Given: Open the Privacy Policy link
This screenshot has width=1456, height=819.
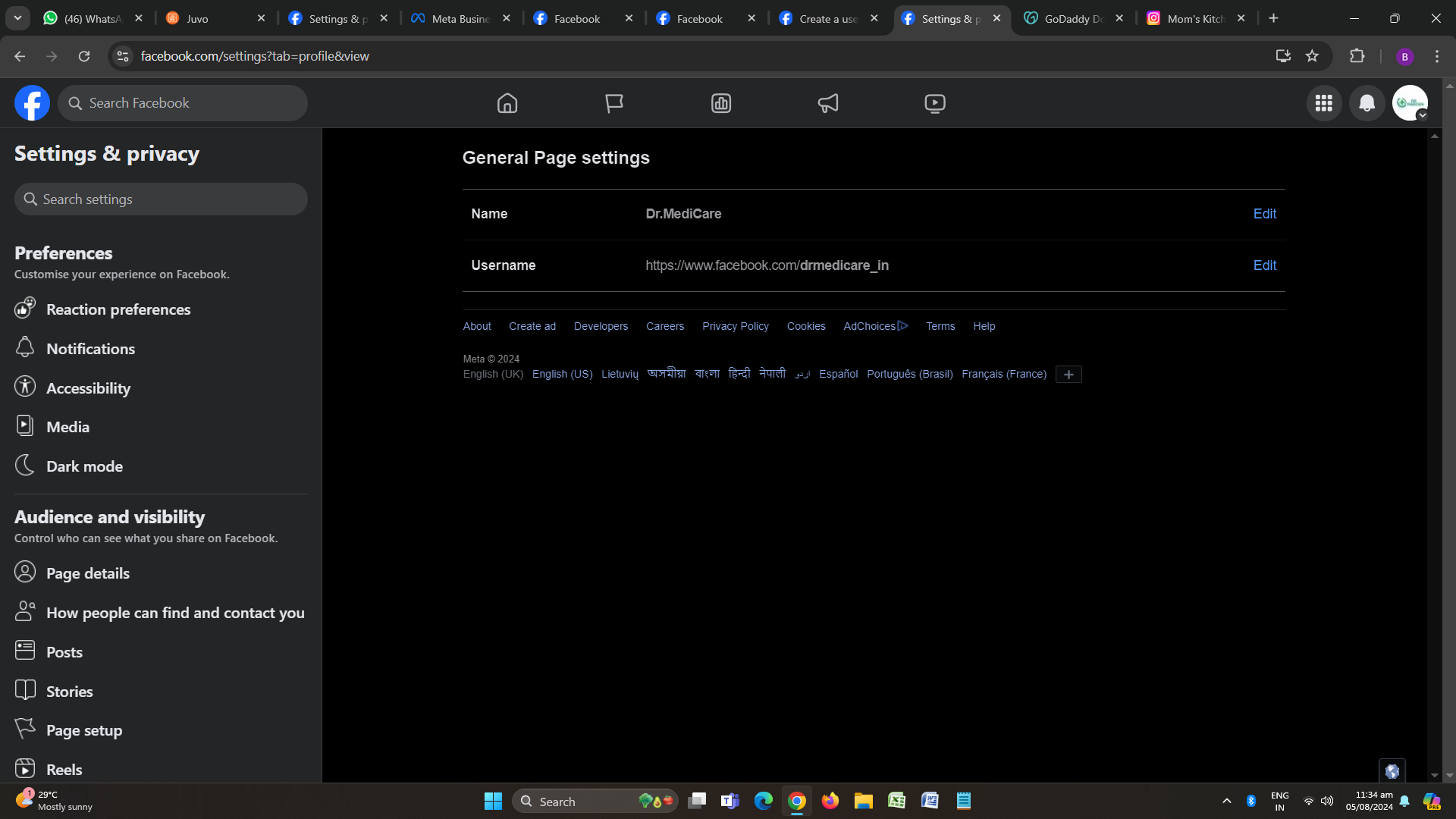Looking at the screenshot, I should pos(735,326).
